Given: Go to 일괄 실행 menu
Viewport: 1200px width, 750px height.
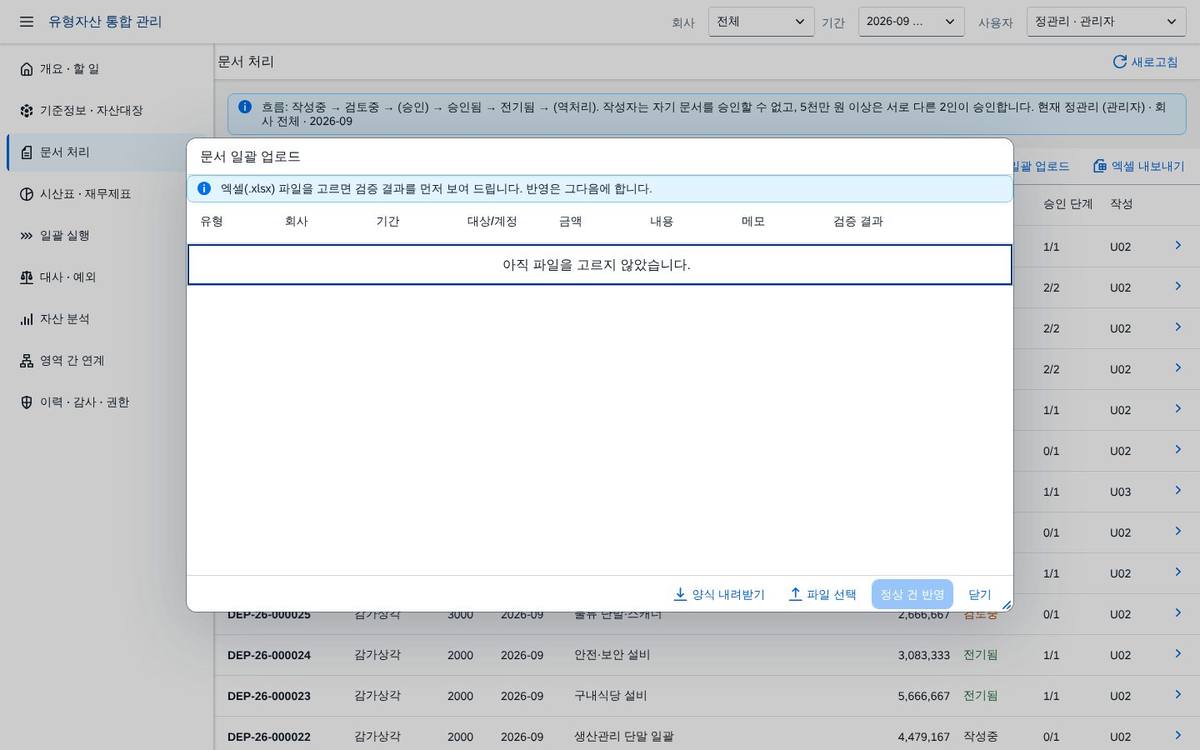Looking at the screenshot, I should click(x=107, y=235).
